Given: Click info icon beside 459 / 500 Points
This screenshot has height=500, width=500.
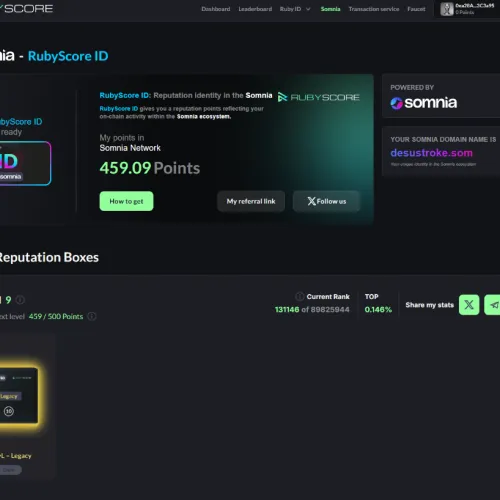Looking at the screenshot, I should point(92,316).
